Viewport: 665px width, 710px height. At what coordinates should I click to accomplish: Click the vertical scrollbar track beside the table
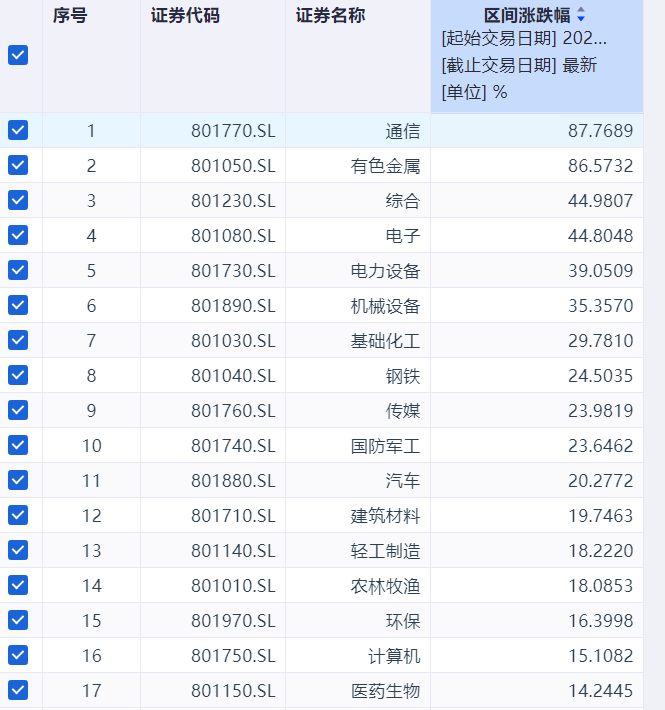(x=654, y=355)
